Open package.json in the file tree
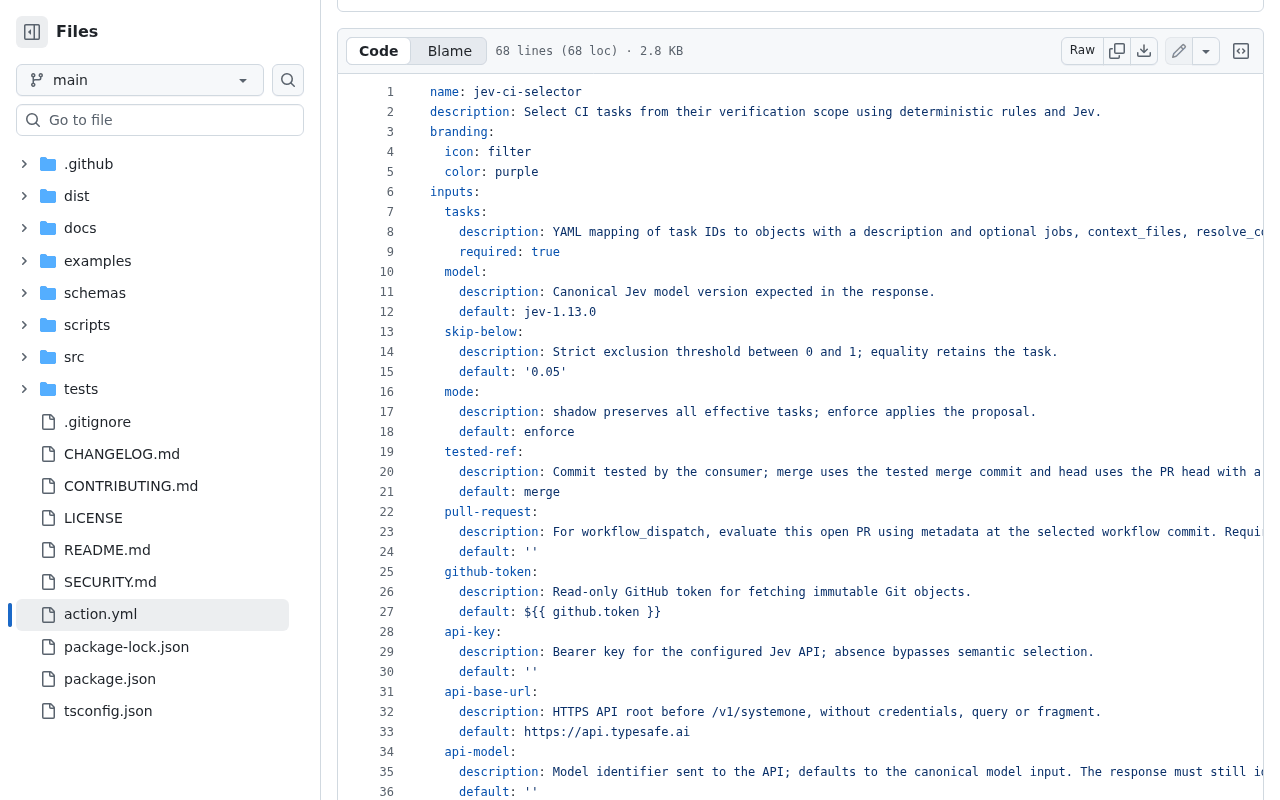 point(110,679)
